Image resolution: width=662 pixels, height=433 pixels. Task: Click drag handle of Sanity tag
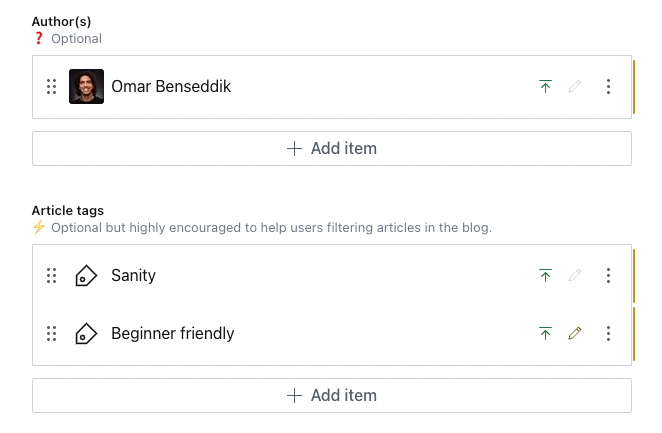coord(52,275)
